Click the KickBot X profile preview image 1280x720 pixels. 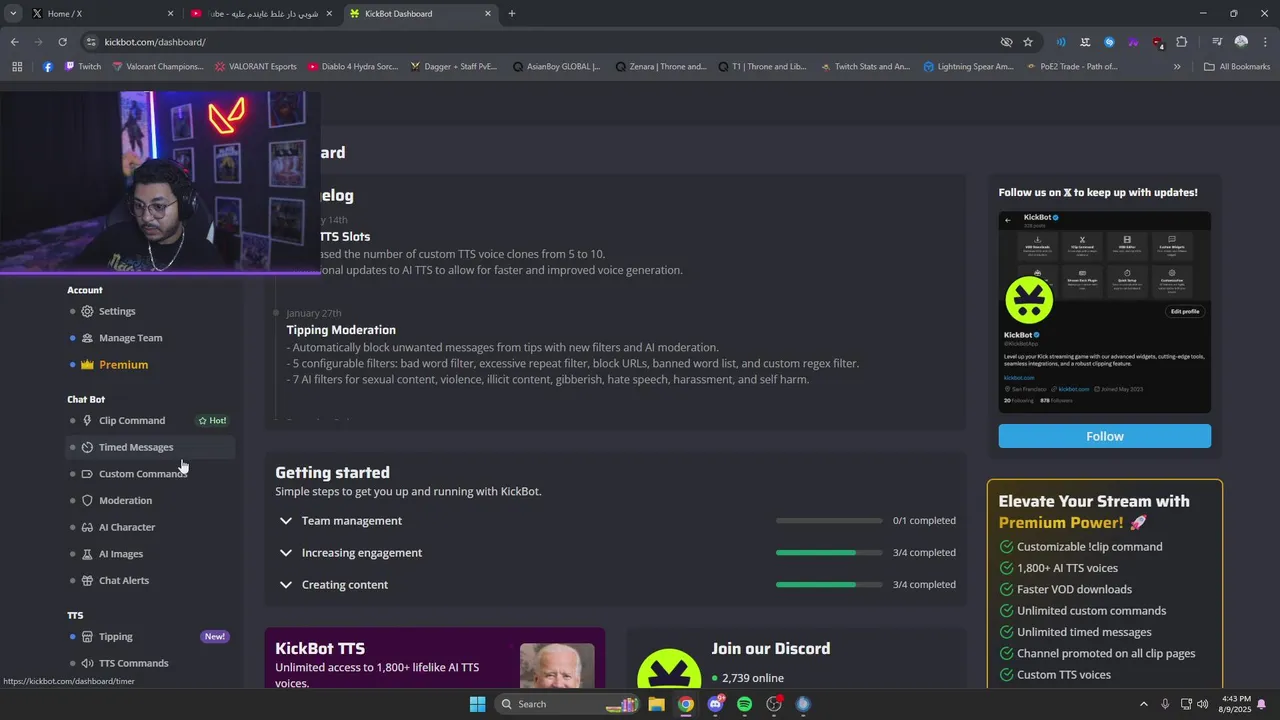(1105, 312)
